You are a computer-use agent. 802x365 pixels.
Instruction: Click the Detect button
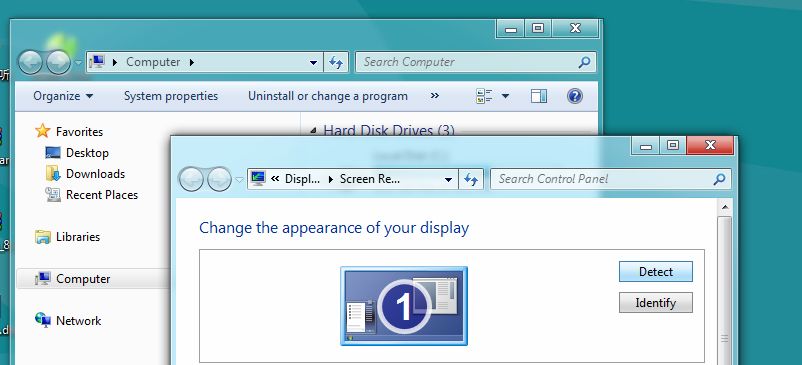coord(656,272)
